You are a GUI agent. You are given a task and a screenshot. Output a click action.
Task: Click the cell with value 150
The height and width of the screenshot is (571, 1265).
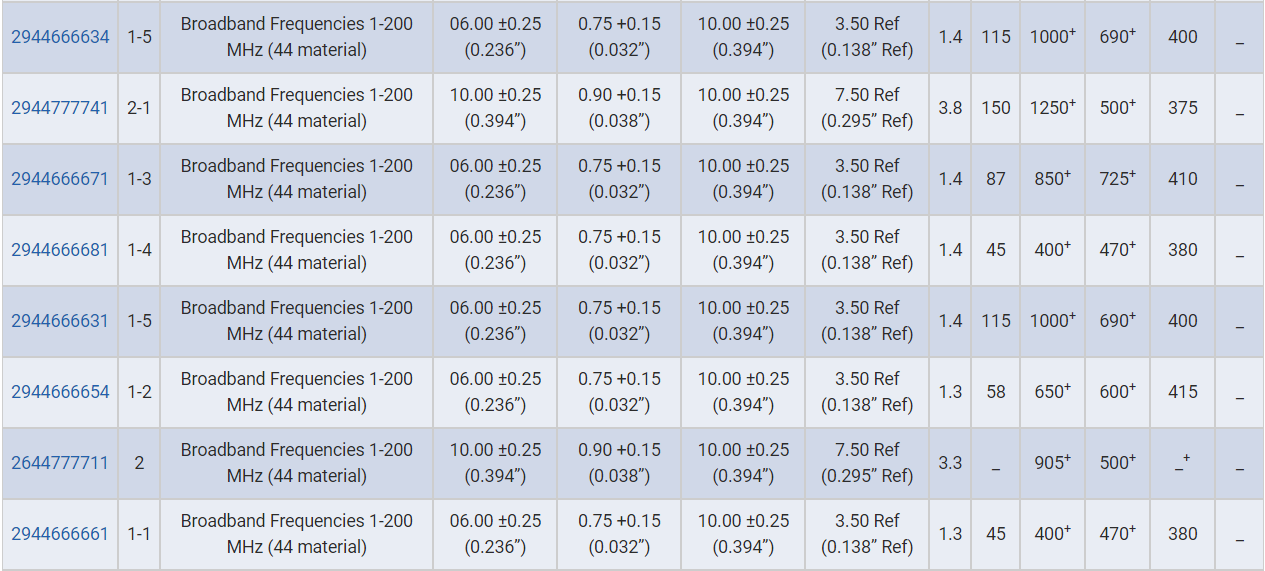click(995, 108)
